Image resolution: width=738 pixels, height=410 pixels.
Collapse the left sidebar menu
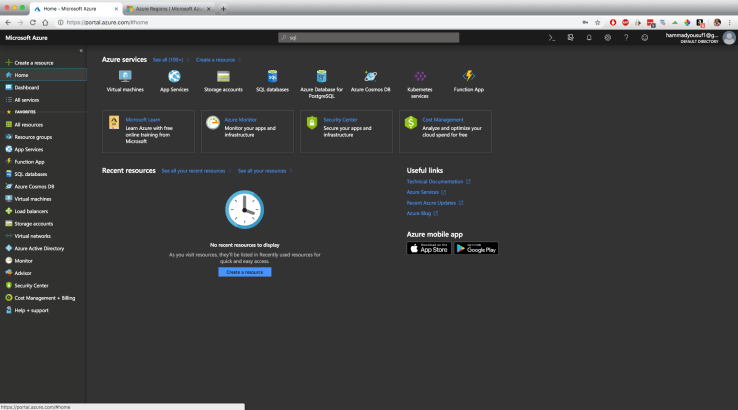[81, 50]
